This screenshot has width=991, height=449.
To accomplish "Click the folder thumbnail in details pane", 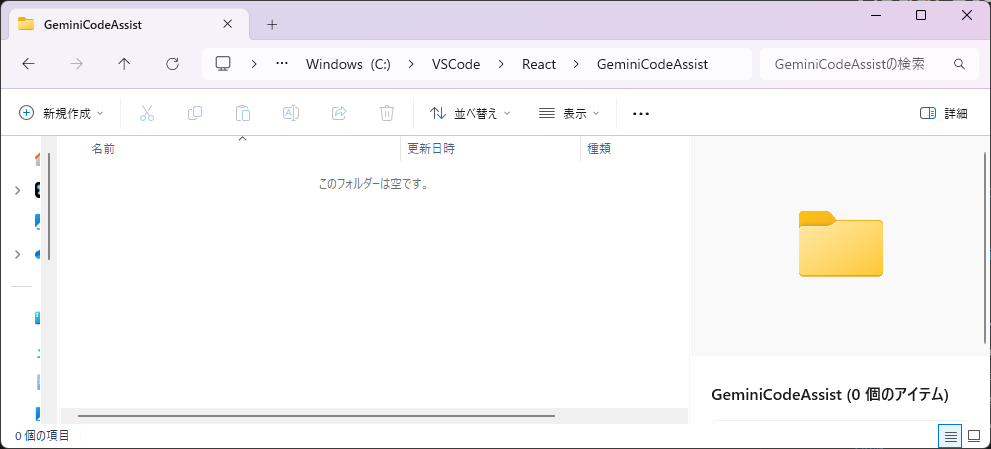I will point(841,243).
